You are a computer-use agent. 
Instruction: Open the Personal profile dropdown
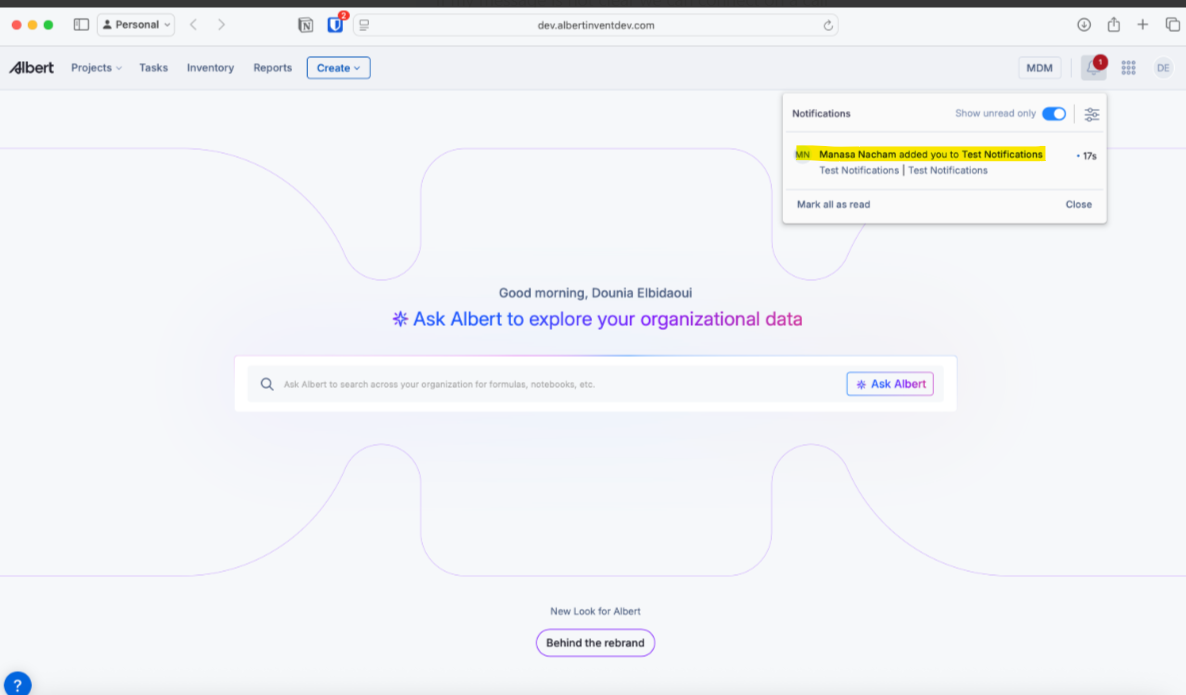[x=137, y=25]
